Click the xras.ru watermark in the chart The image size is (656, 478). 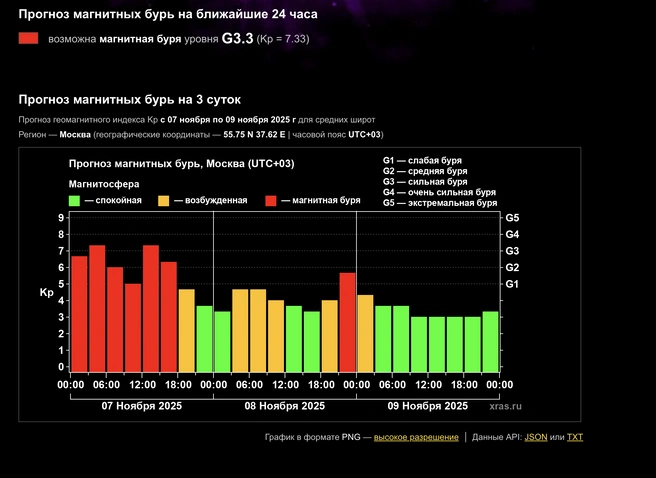tap(506, 407)
